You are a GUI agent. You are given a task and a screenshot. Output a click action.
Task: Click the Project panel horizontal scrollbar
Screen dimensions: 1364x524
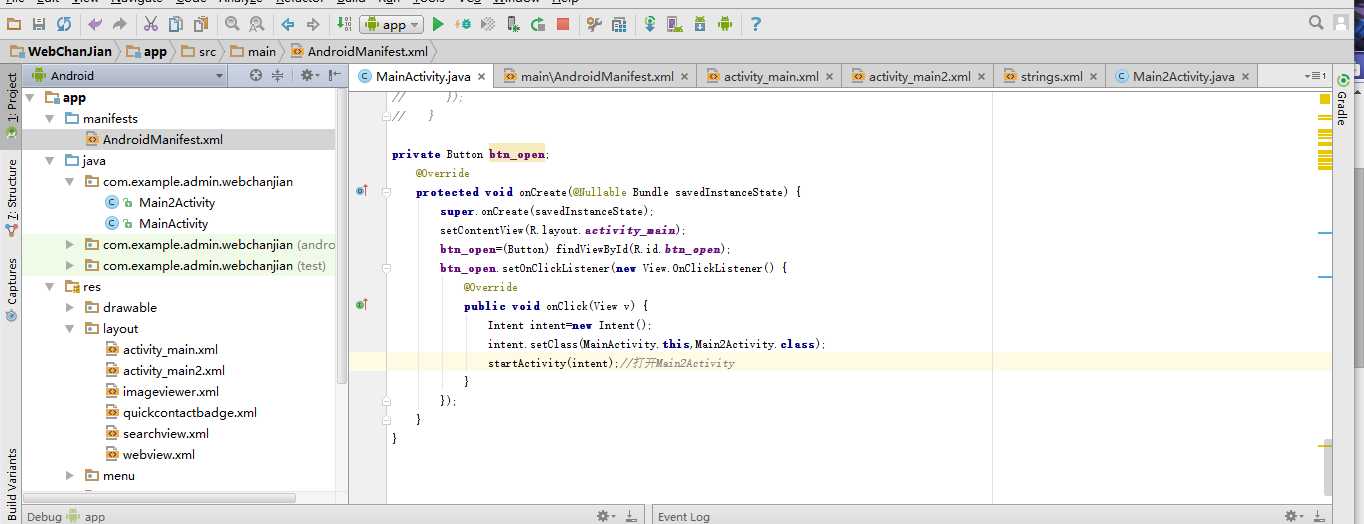160,497
